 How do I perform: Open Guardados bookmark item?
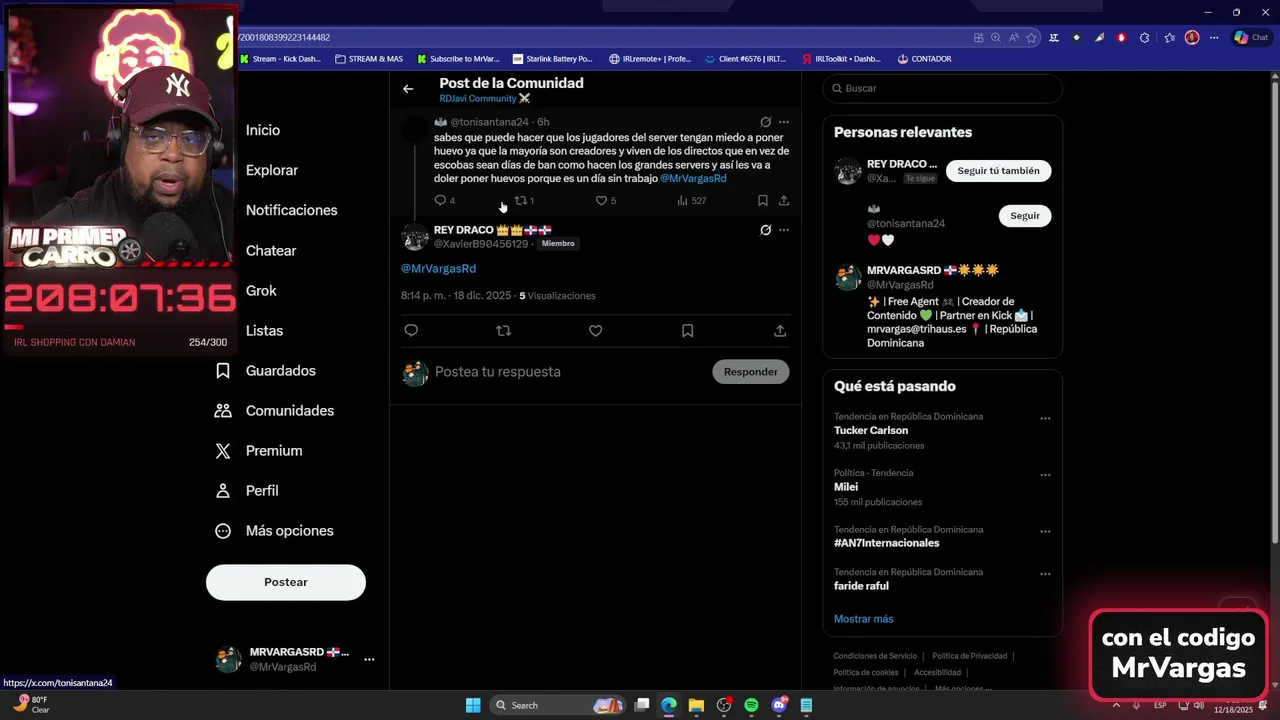coord(266,370)
